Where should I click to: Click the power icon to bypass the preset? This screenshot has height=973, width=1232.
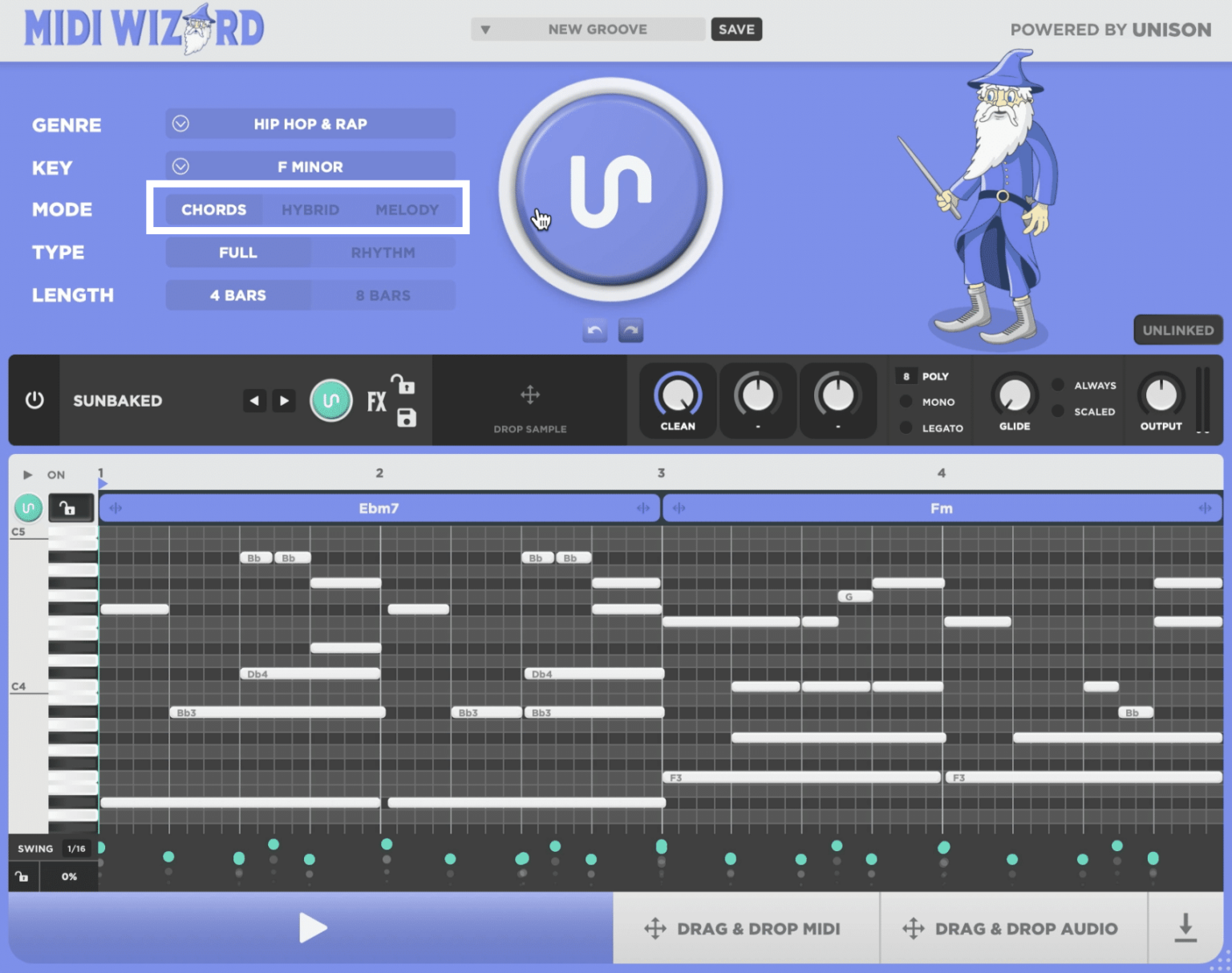coord(34,401)
